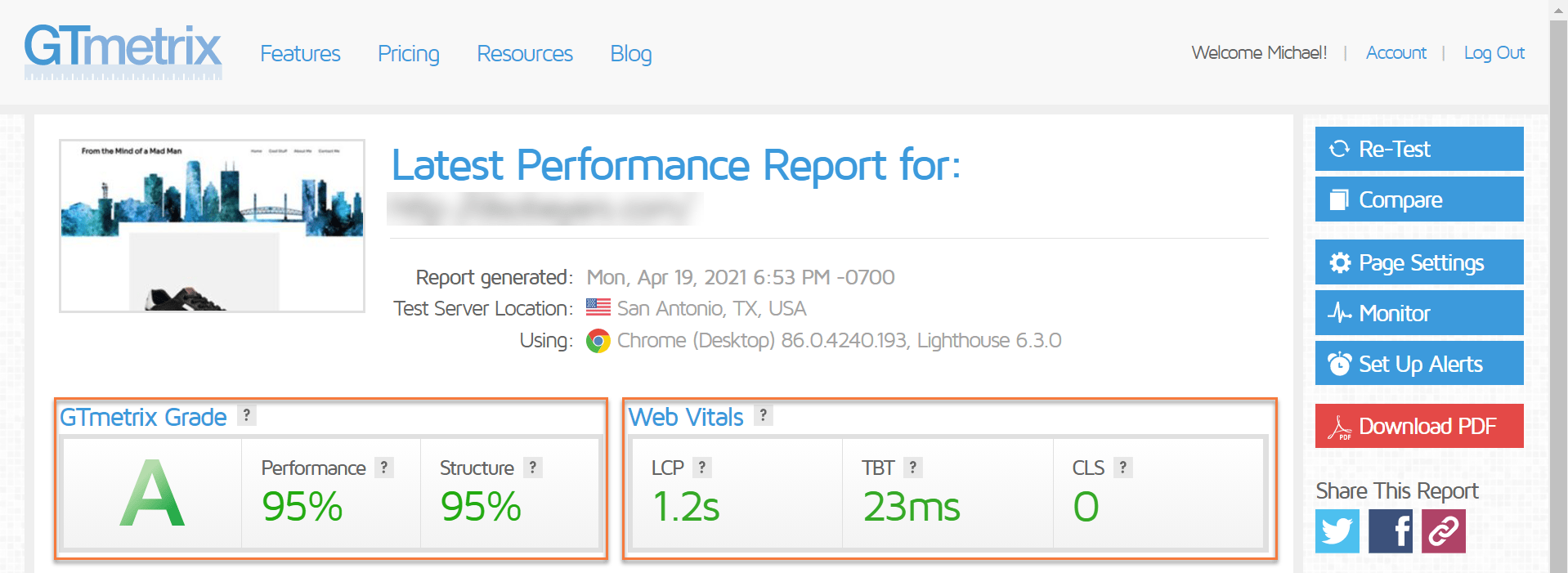Show the Structure score help icon
The image size is (1568, 573).
pos(533,468)
